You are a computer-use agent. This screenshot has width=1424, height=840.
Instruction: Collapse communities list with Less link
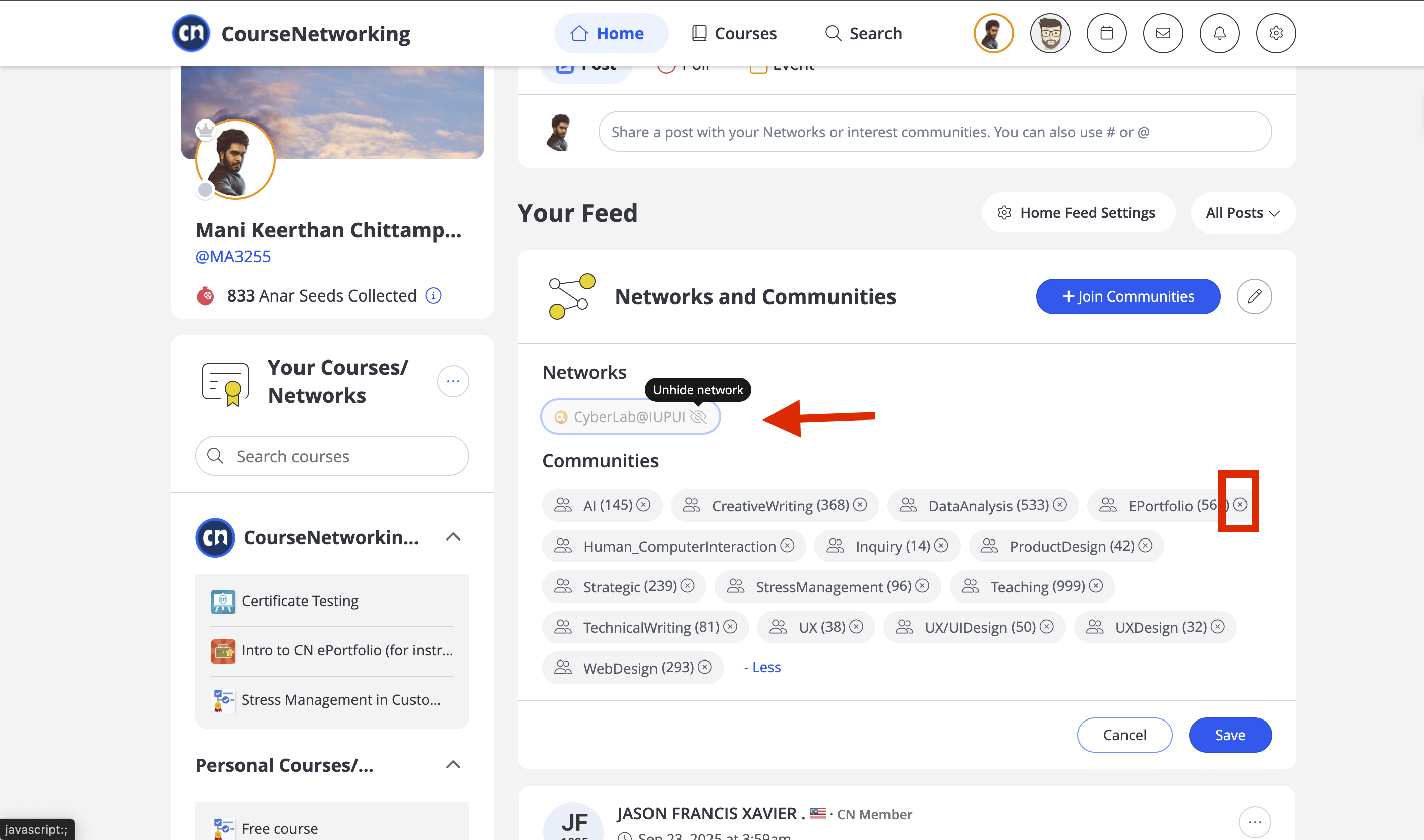[762, 668]
